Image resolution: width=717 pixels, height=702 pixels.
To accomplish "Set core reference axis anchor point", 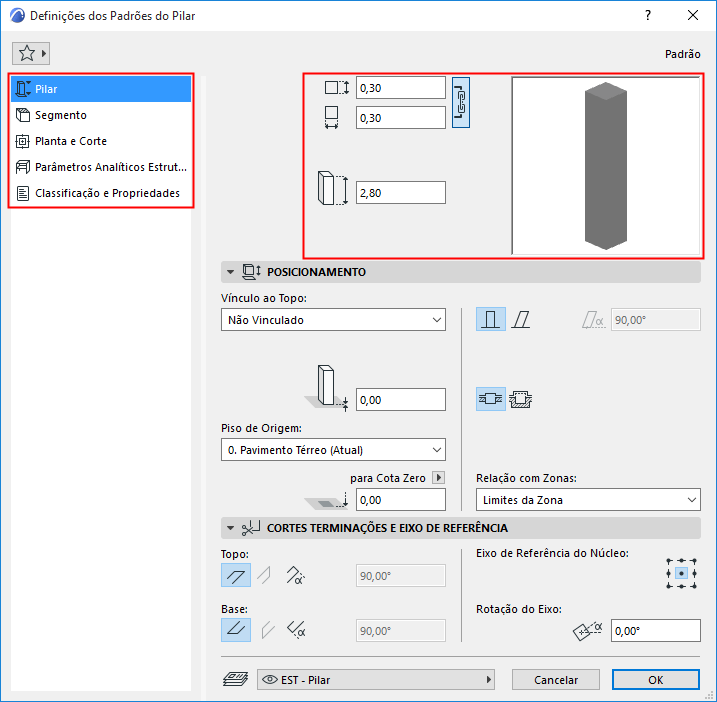I will (x=681, y=573).
